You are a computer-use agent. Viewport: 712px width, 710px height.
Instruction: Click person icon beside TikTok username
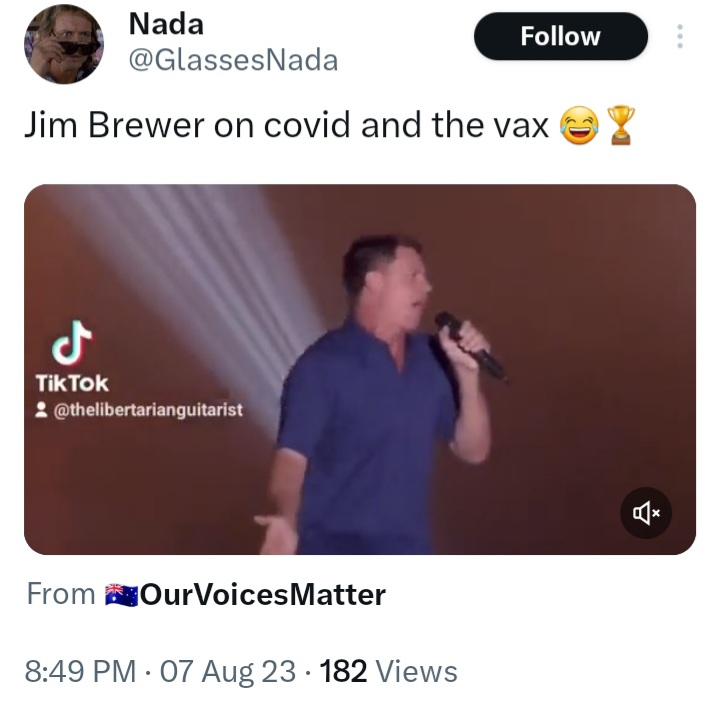click(x=41, y=410)
